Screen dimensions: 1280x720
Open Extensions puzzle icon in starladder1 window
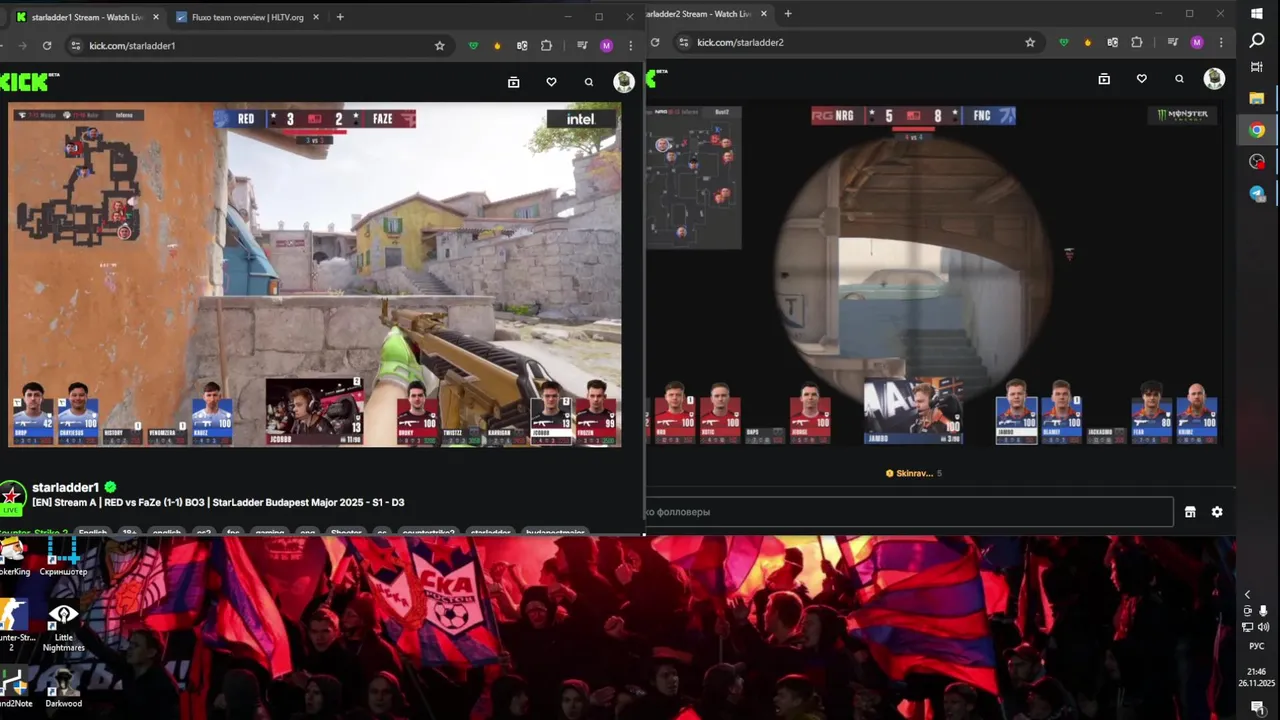pyautogui.click(x=546, y=45)
